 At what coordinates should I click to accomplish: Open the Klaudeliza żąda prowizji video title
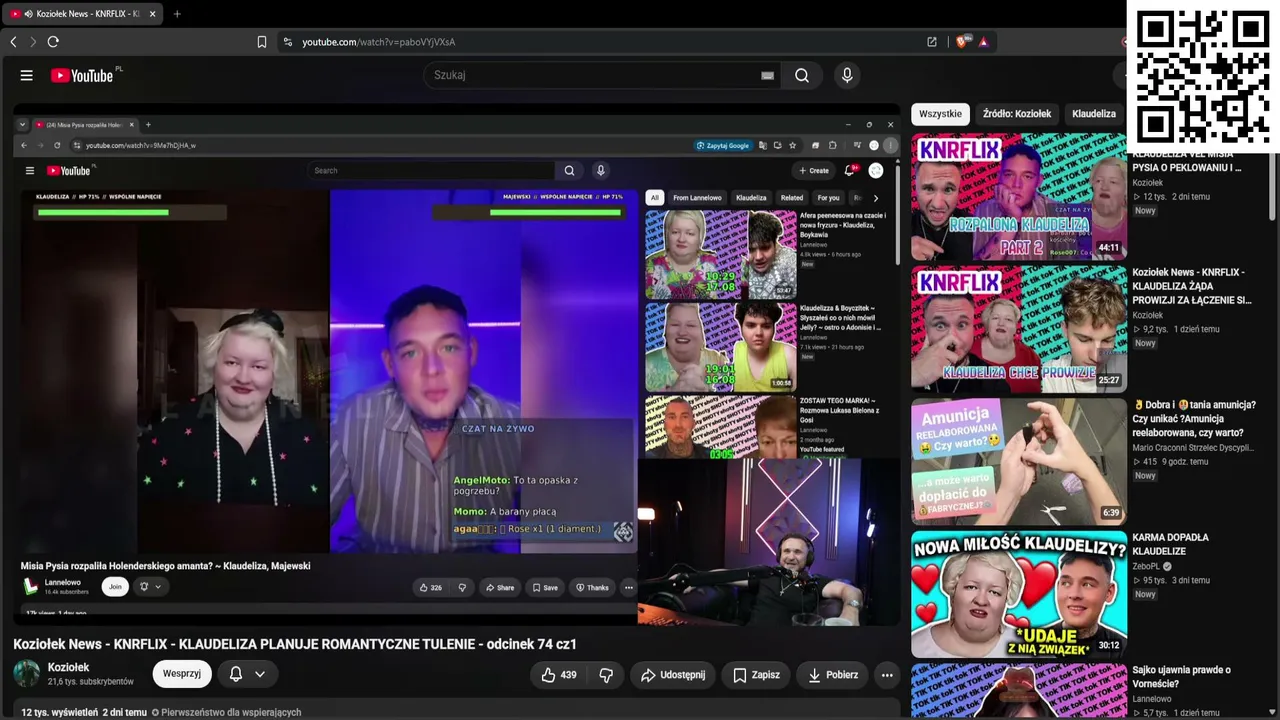1193,286
